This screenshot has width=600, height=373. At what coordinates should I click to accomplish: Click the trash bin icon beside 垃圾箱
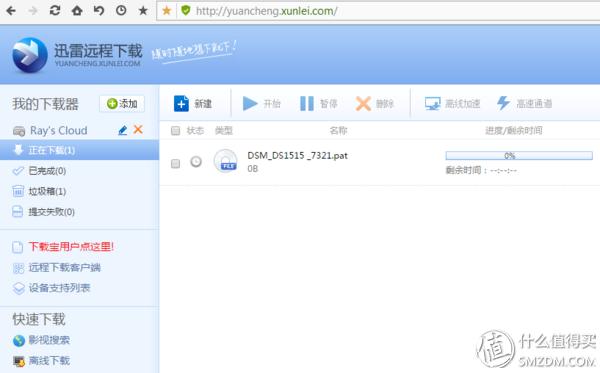18,191
